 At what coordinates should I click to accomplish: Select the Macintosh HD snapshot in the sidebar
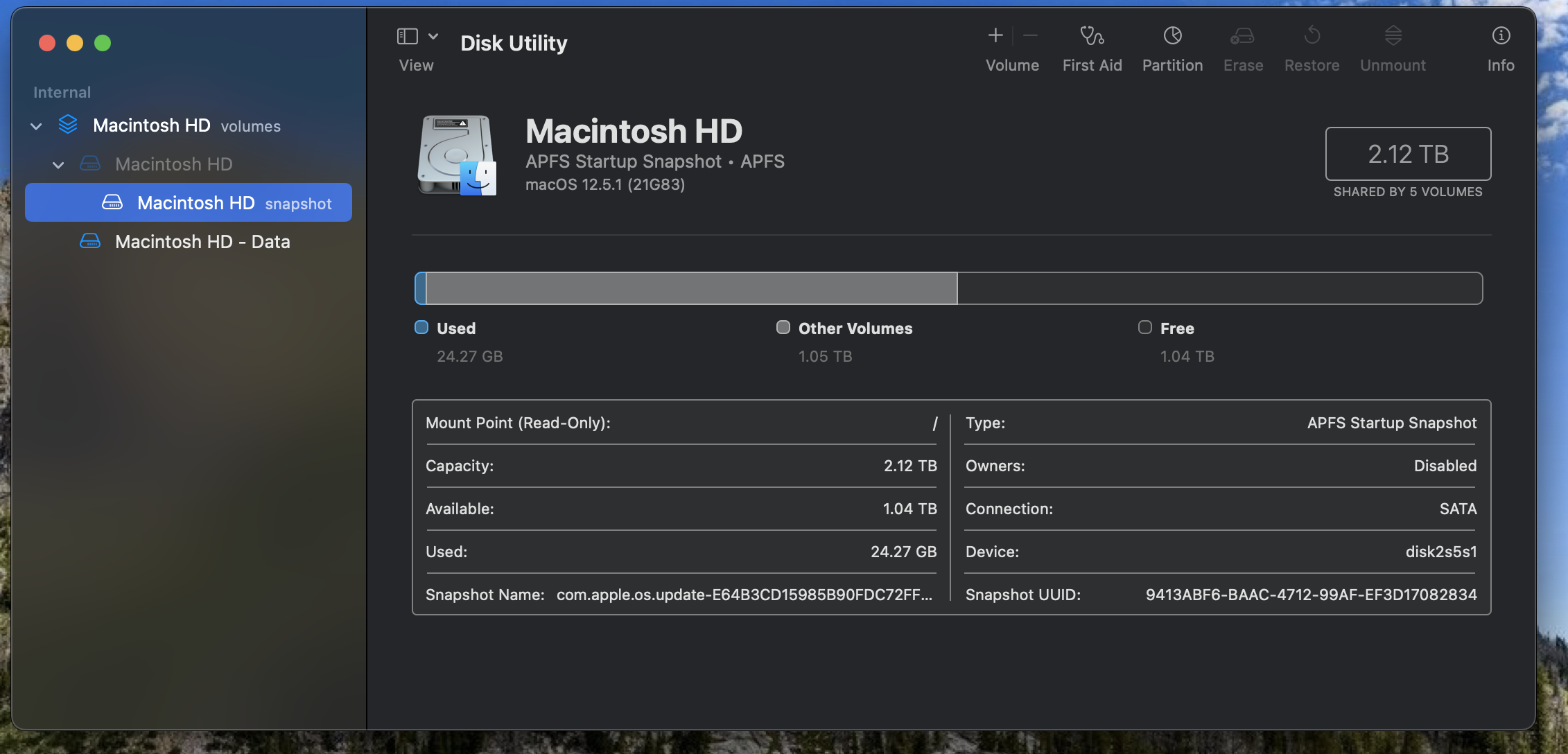tap(195, 202)
